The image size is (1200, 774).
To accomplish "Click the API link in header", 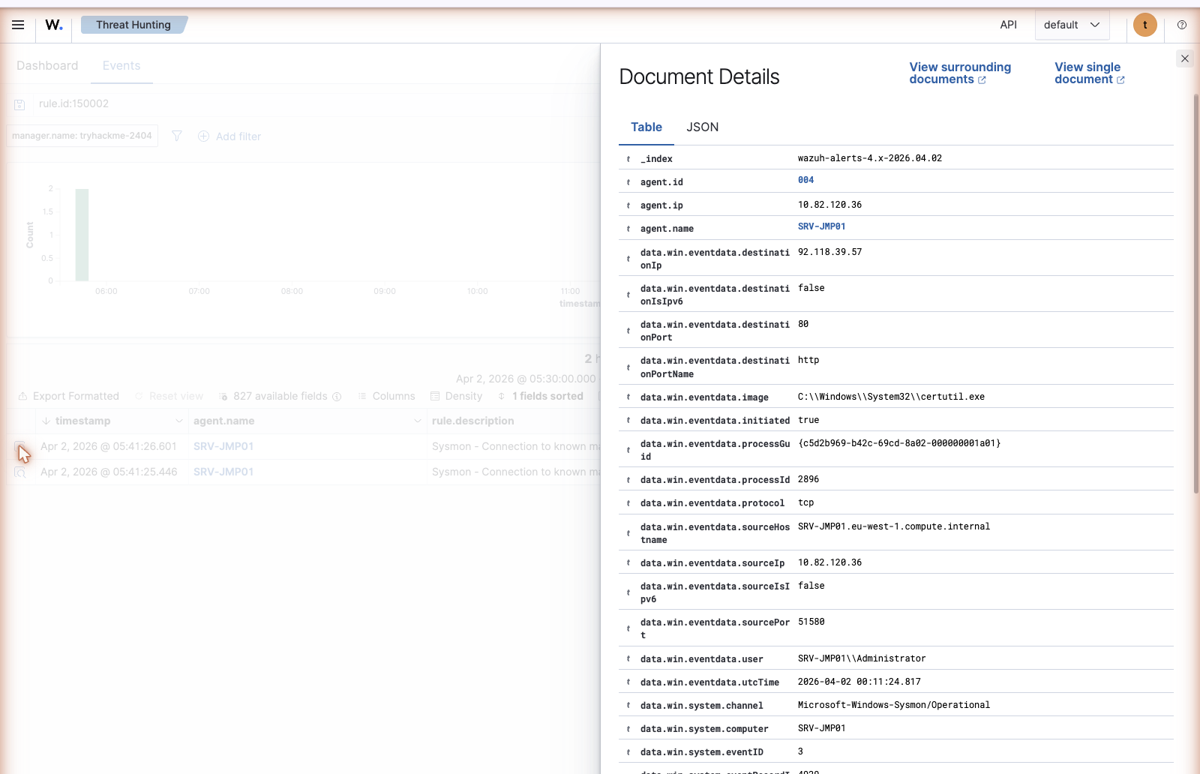I will point(1008,25).
